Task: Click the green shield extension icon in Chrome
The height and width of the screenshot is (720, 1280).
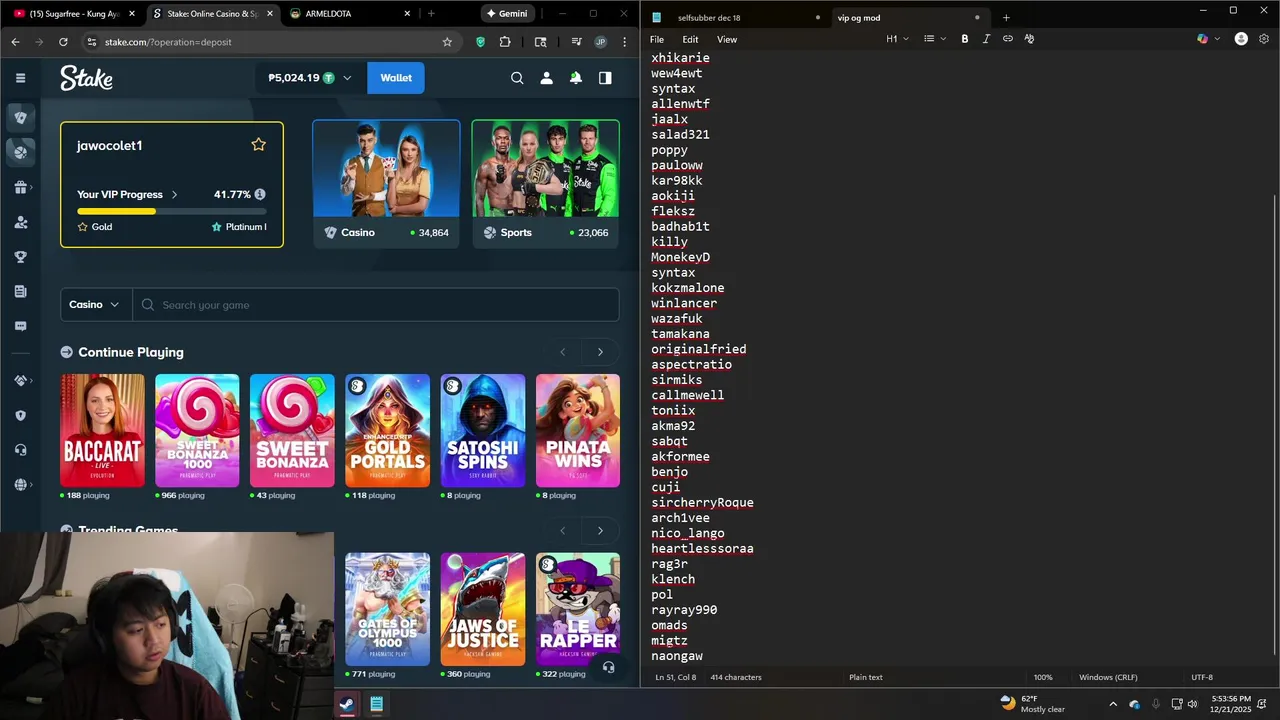Action: coord(480,42)
